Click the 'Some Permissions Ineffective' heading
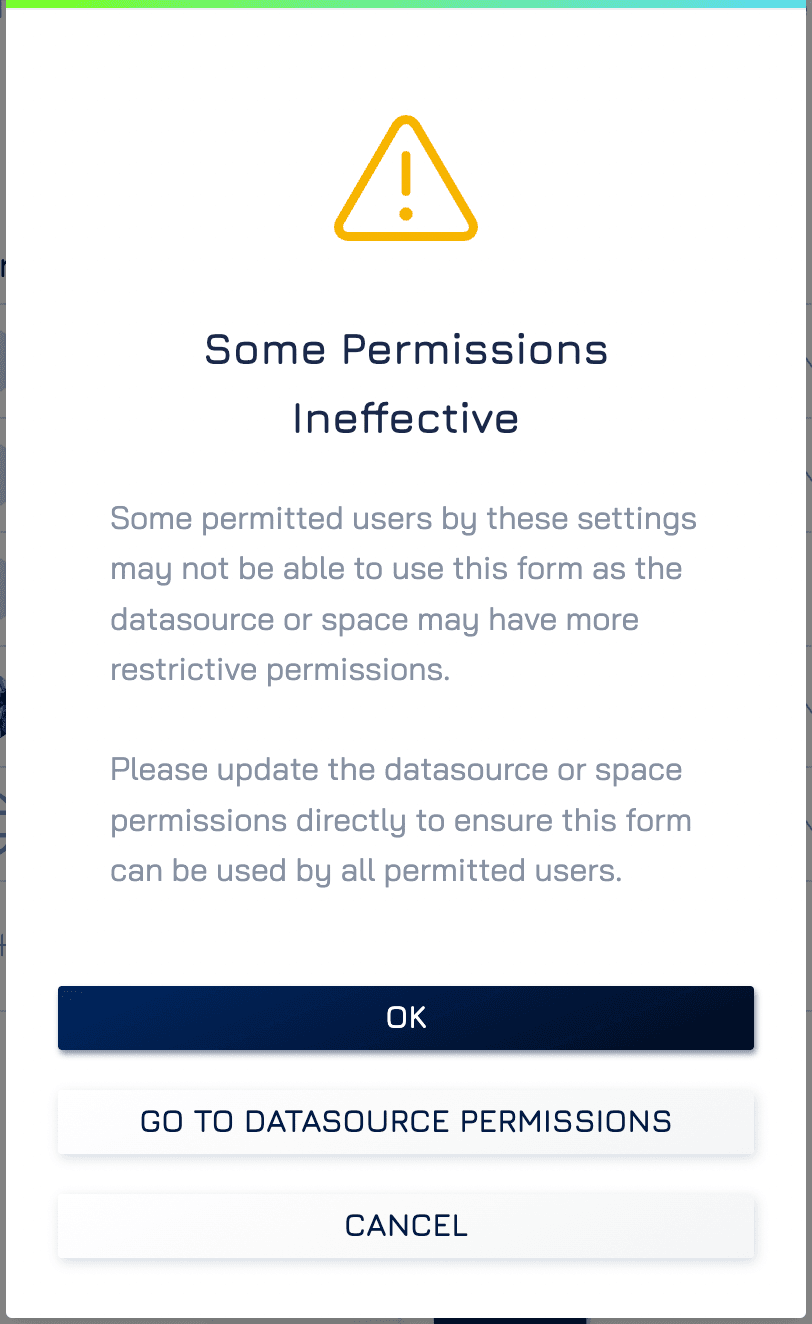Image resolution: width=812 pixels, height=1324 pixels. coord(406,384)
